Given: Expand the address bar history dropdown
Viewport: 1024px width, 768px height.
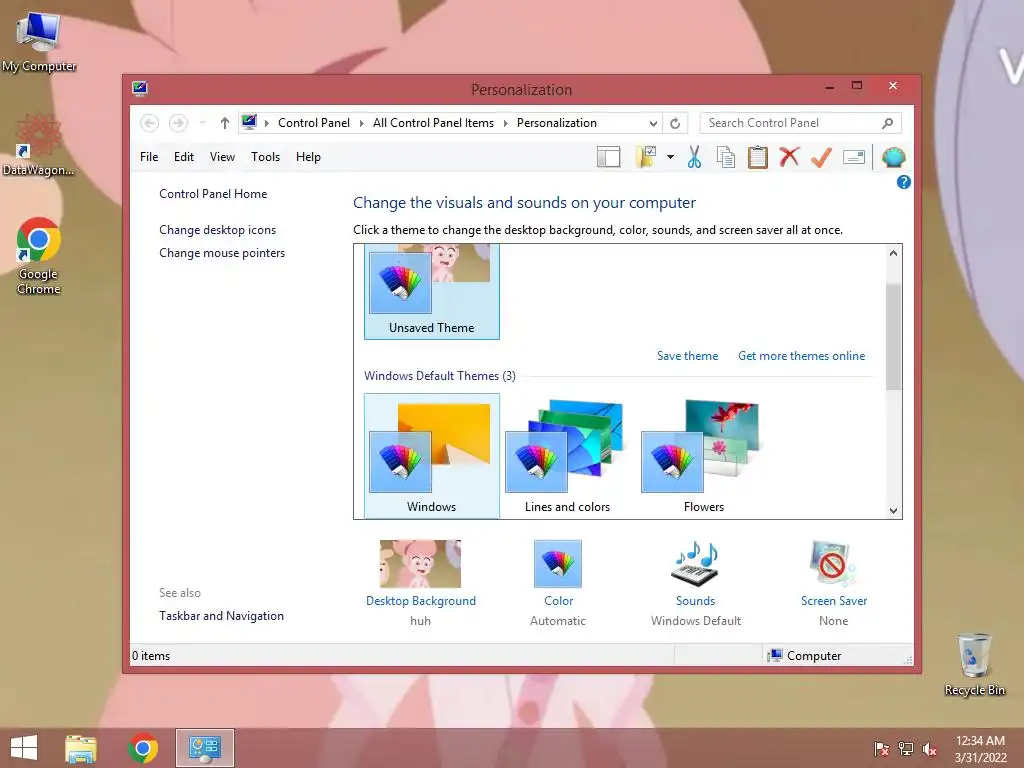Looking at the screenshot, I should tap(652, 123).
